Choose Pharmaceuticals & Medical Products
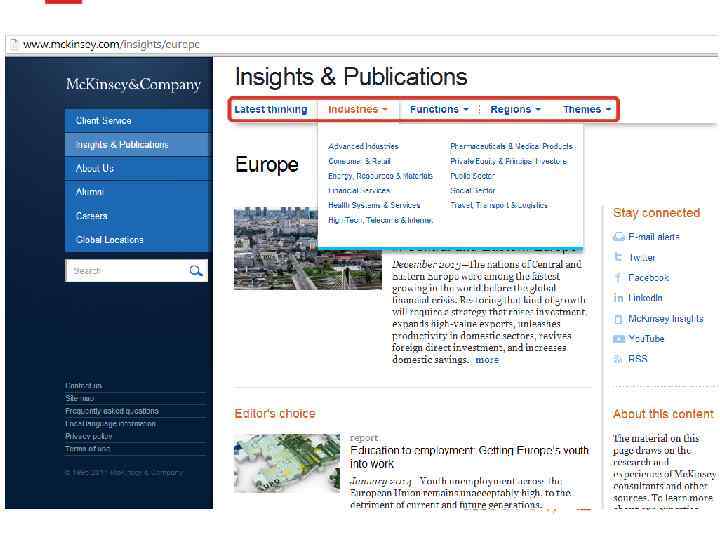Viewport: 720px width, 540px height. pyautogui.click(x=512, y=146)
